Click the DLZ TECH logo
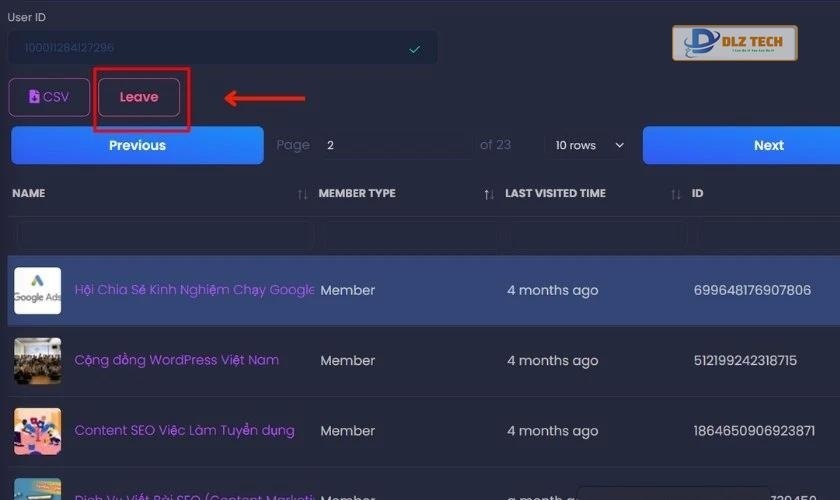The image size is (840, 500). (x=734, y=43)
